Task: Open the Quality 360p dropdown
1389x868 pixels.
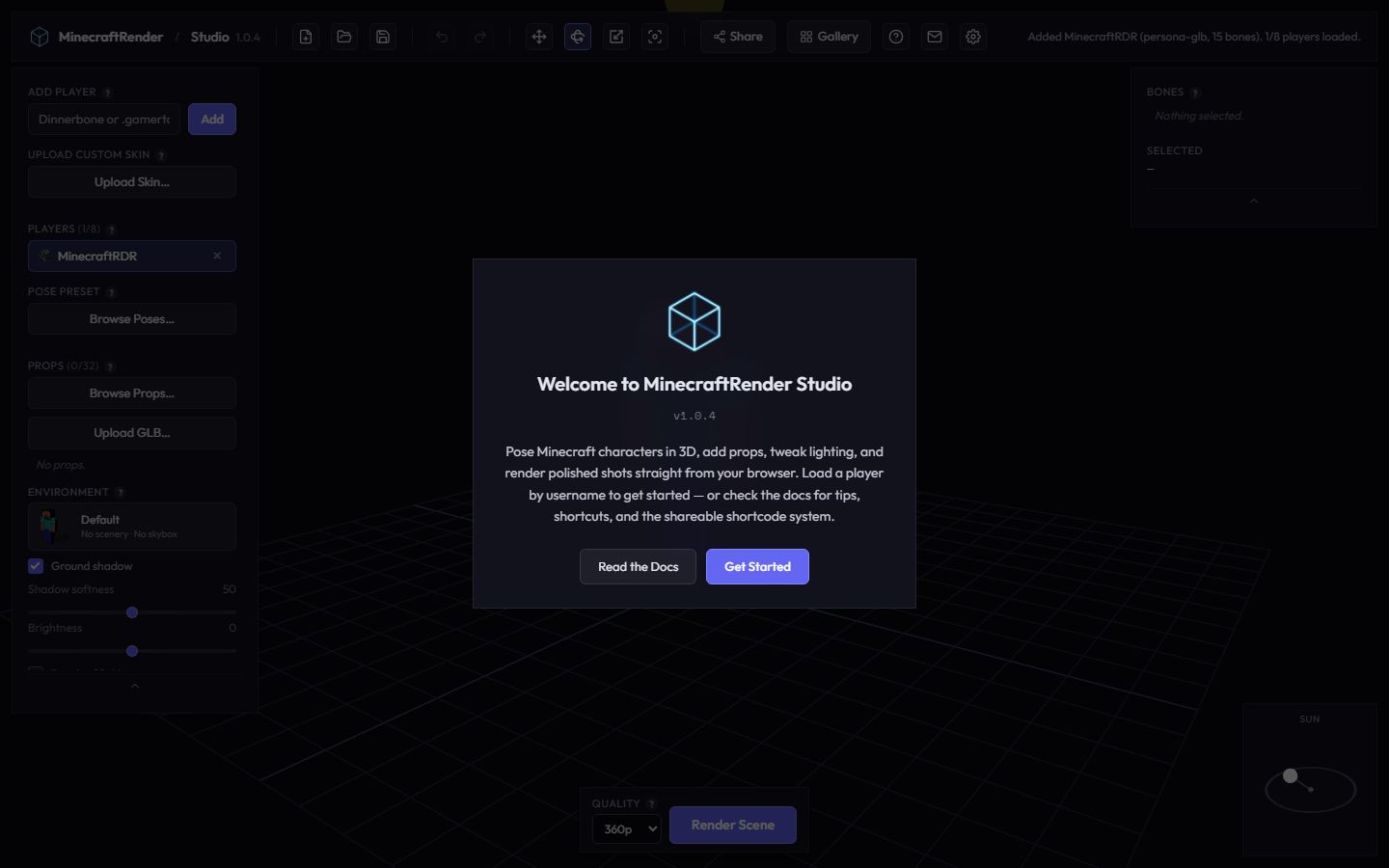Action: [626, 828]
